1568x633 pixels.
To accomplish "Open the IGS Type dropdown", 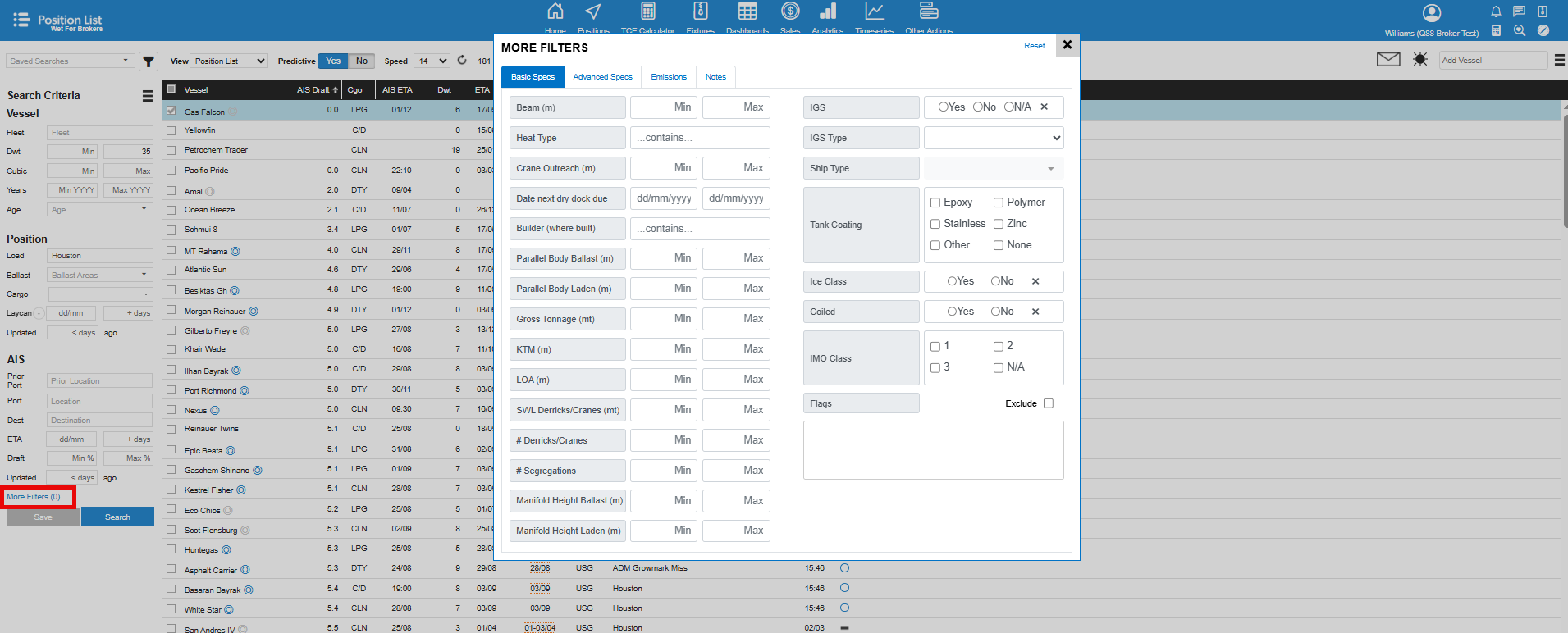I will pyautogui.click(x=994, y=138).
